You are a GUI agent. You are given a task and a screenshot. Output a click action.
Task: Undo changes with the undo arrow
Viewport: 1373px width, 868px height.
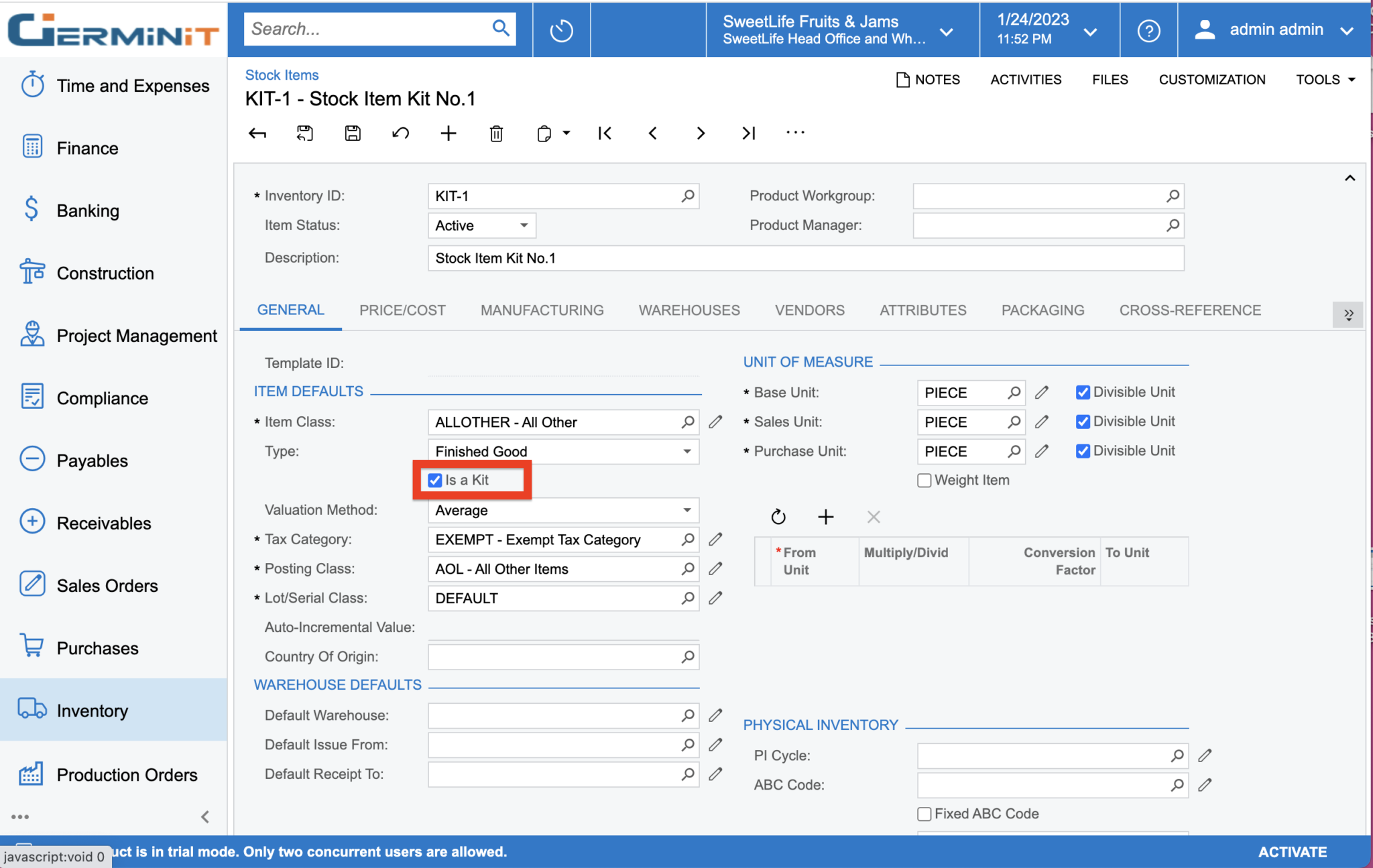click(x=400, y=133)
